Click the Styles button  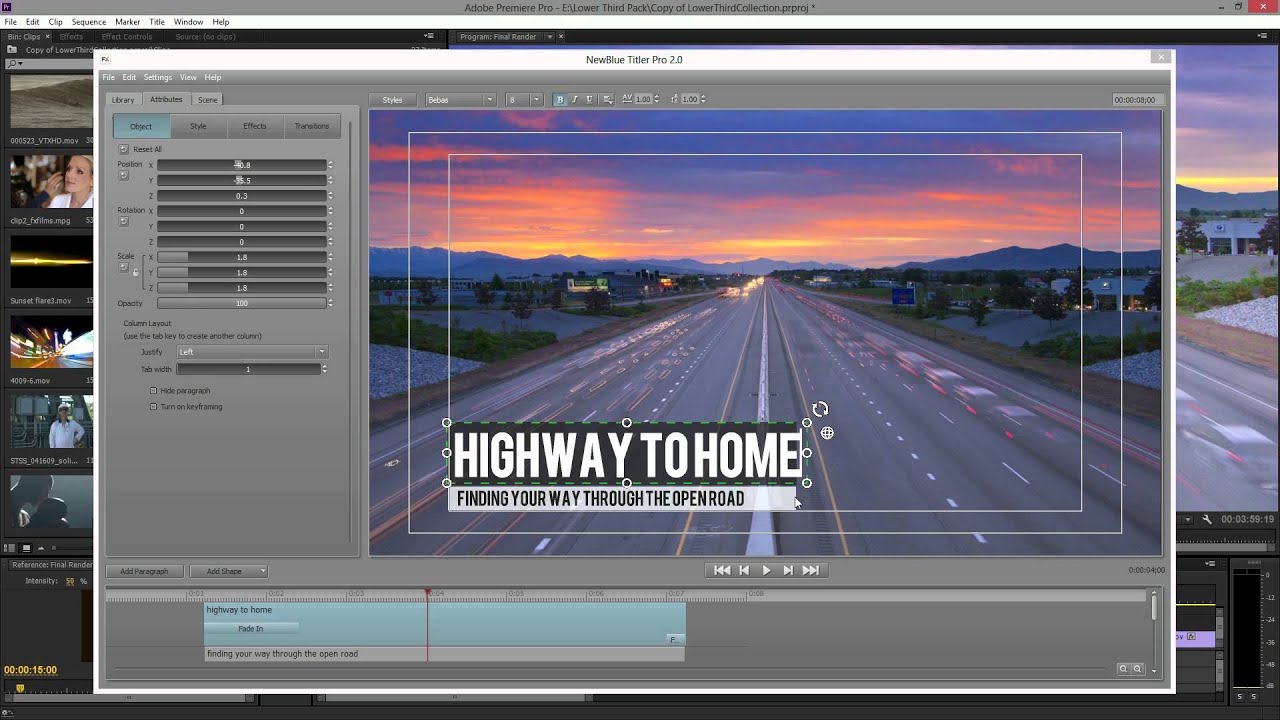coord(392,99)
